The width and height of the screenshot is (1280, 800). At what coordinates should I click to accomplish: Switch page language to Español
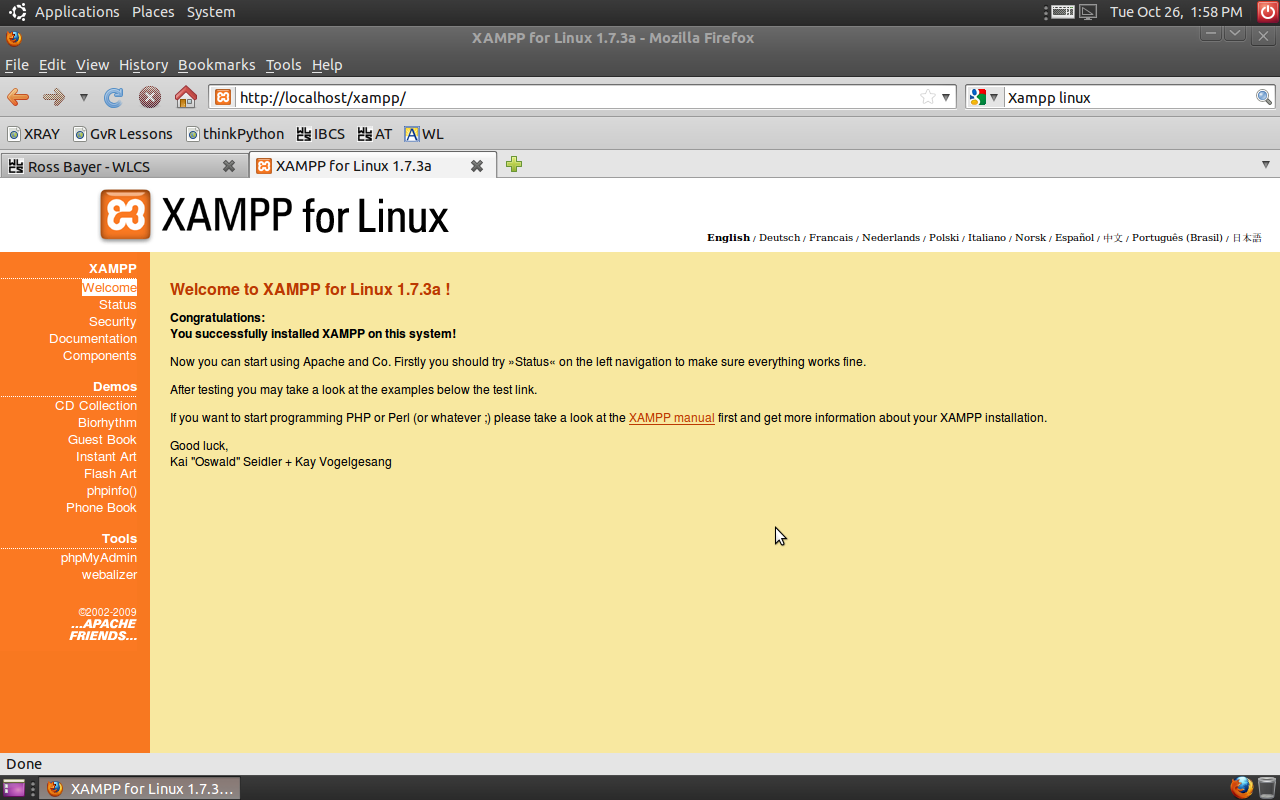(x=1074, y=238)
